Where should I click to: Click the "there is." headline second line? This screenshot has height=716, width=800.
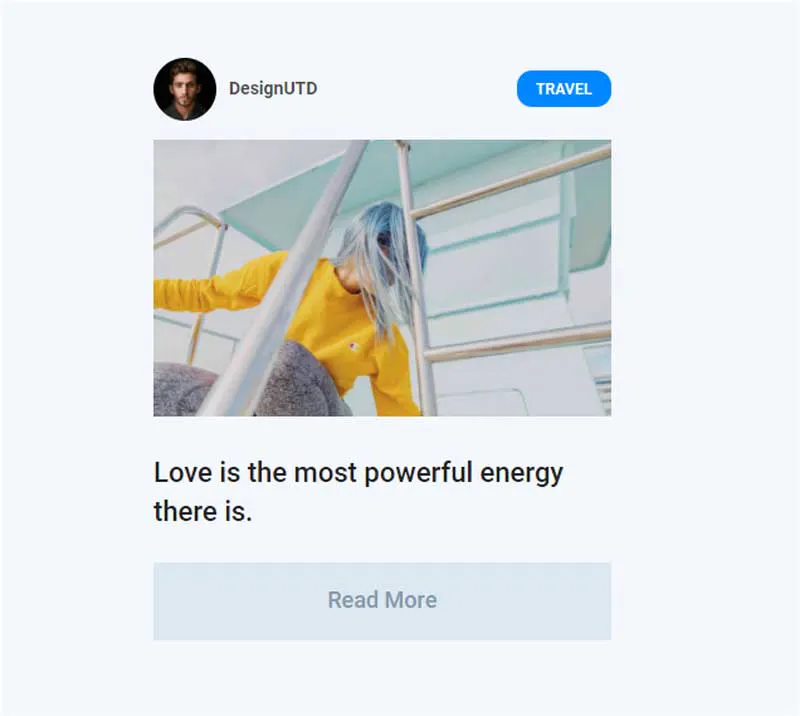(203, 511)
